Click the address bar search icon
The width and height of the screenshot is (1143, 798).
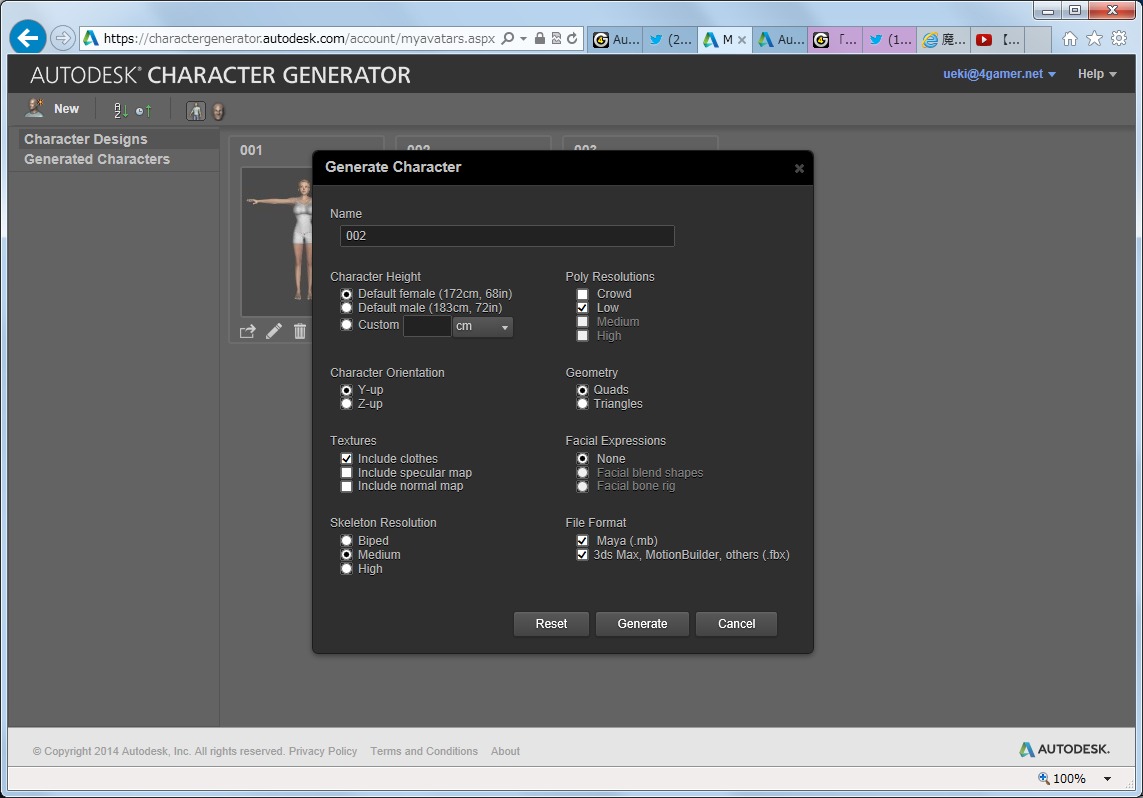508,39
